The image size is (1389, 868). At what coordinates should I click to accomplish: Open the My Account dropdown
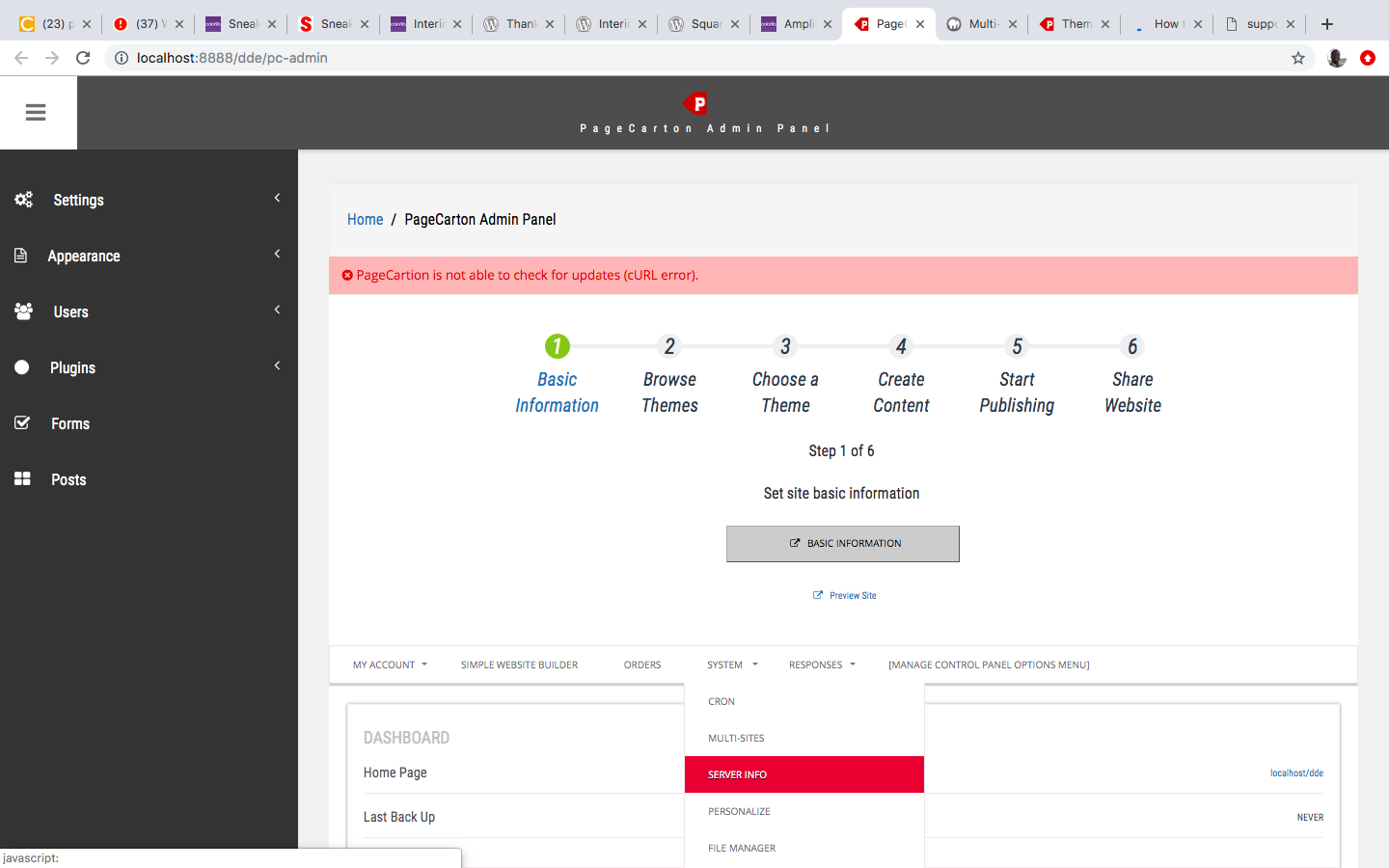tap(390, 665)
